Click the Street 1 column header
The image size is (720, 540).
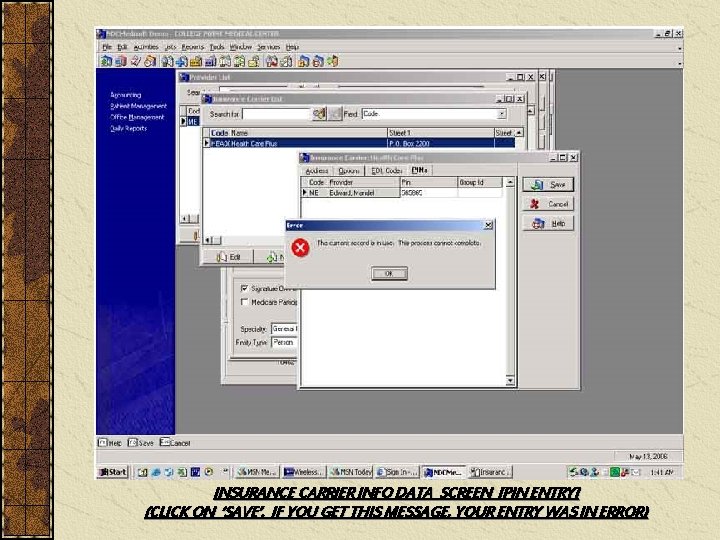[440, 133]
